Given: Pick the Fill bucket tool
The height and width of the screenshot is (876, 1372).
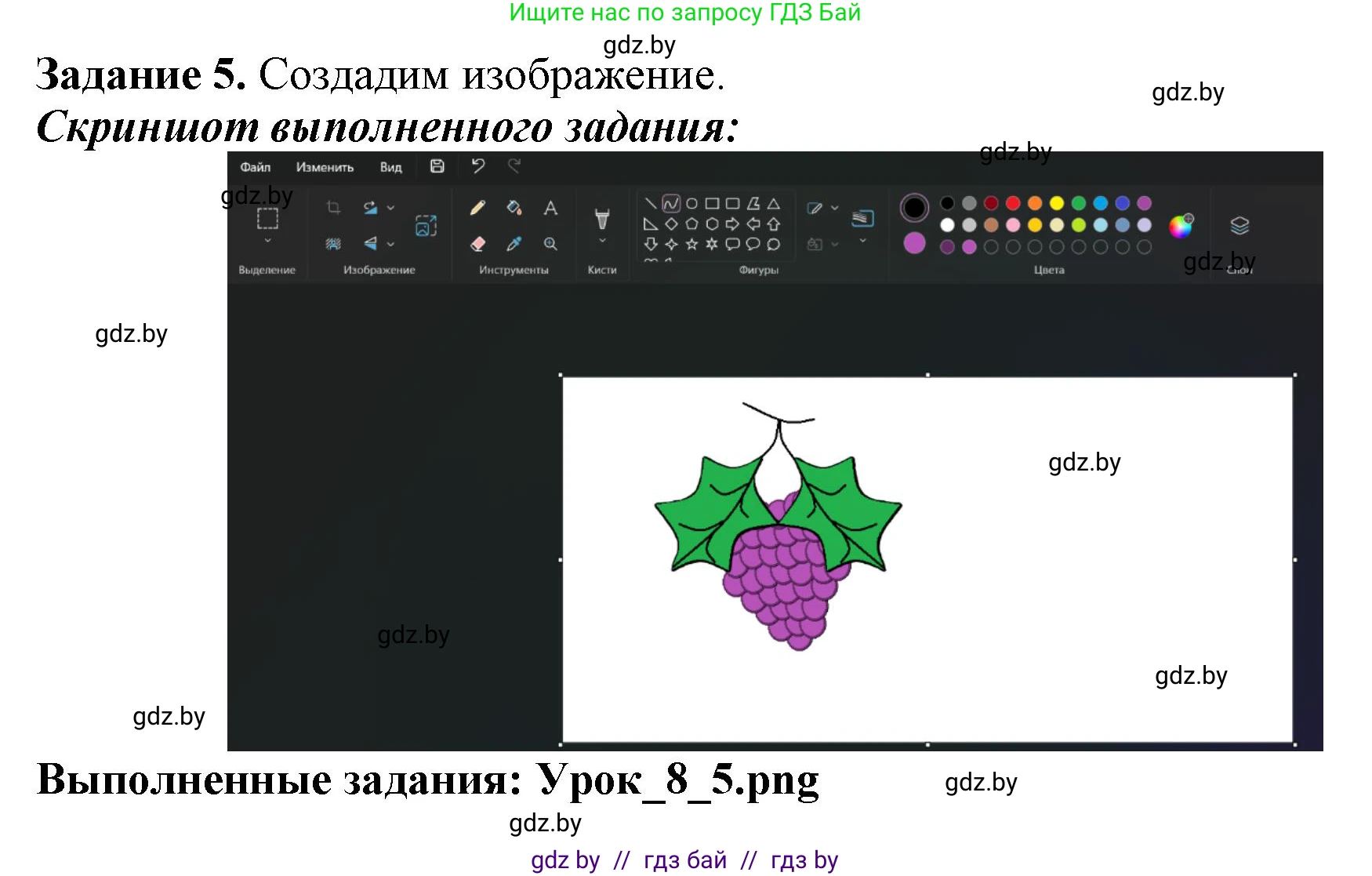Looking at the screenshot, I should (514, 208).
